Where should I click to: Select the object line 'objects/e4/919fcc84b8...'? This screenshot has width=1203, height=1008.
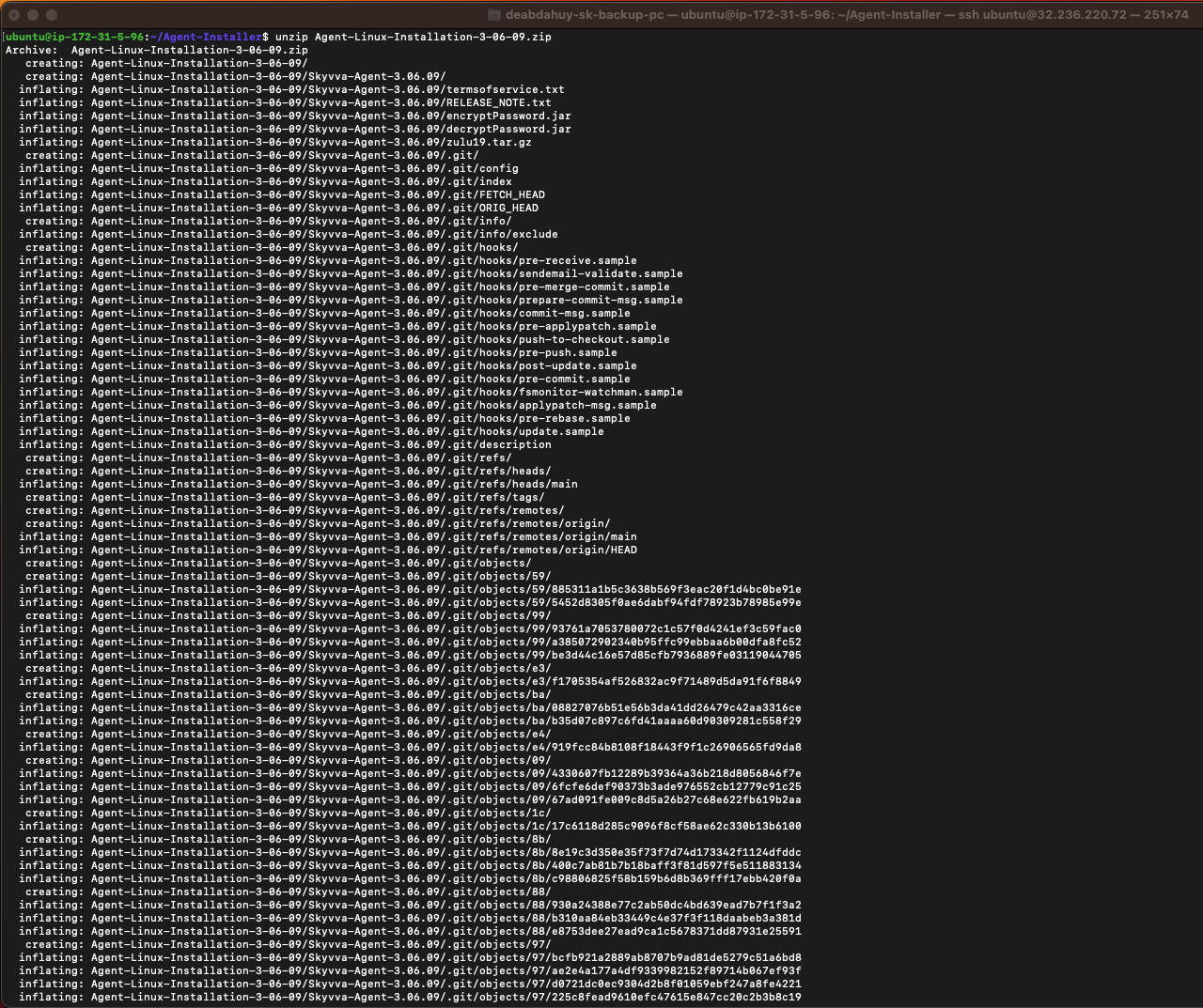[410, 747]
